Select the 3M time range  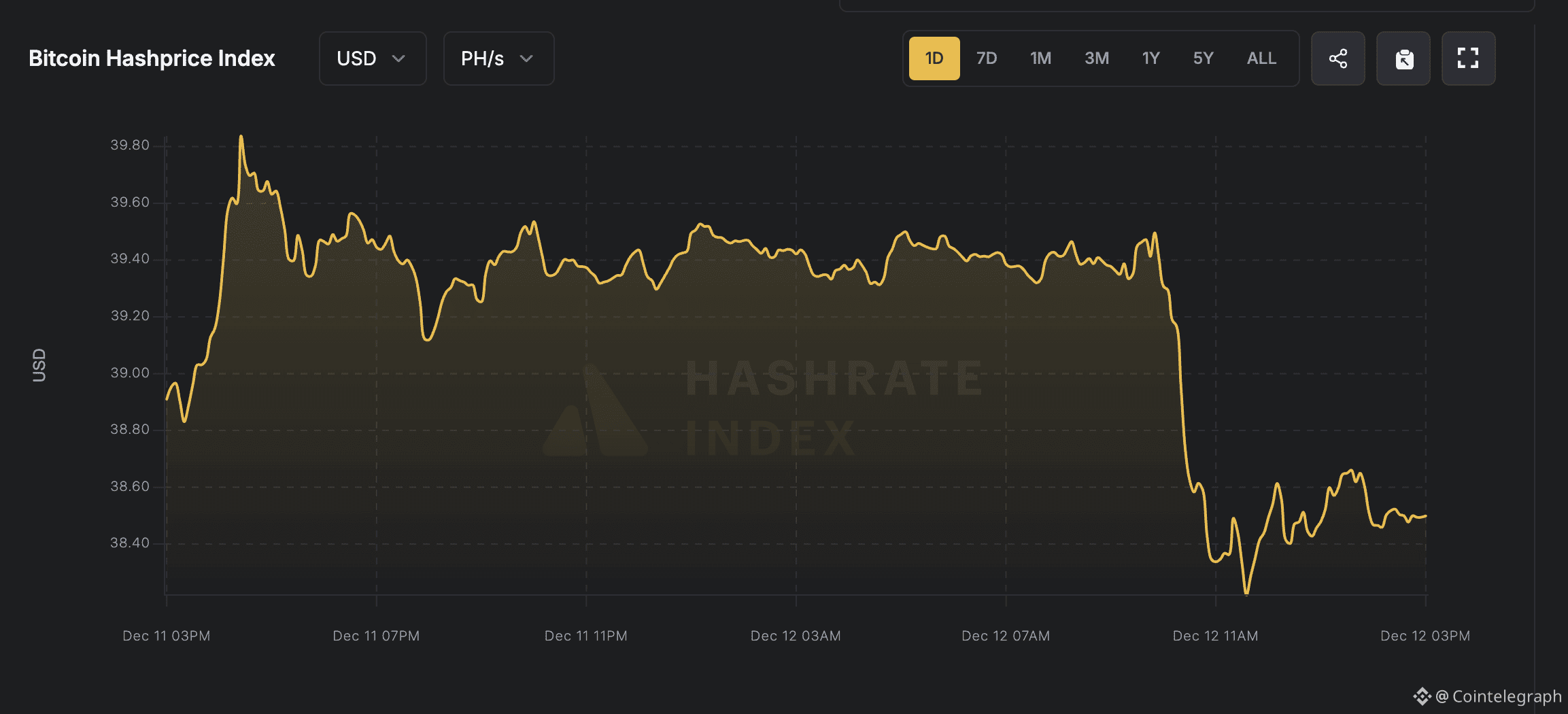click(x=1096, y=58)
